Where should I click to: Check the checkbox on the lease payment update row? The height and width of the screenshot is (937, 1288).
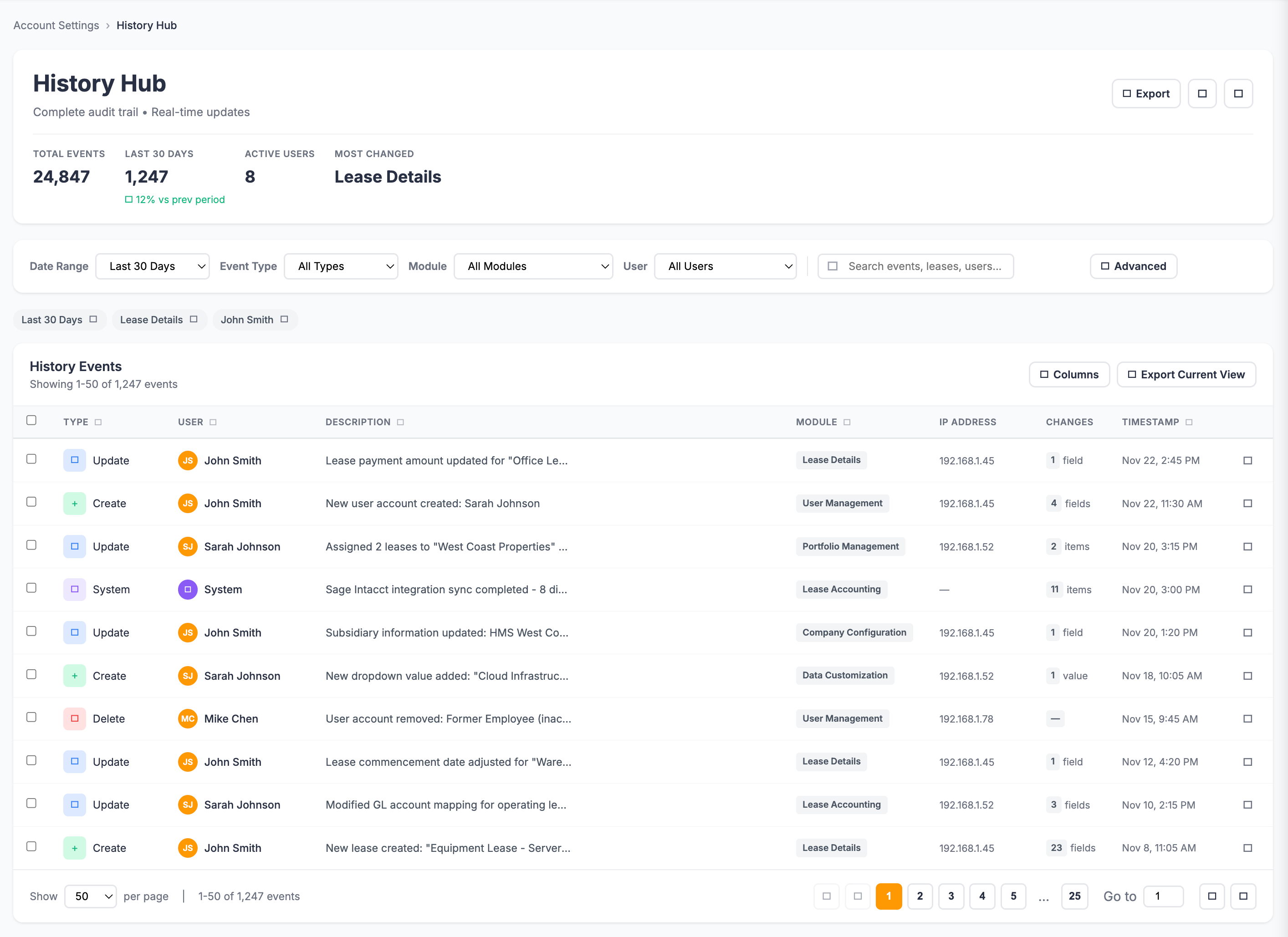(31, 459)
